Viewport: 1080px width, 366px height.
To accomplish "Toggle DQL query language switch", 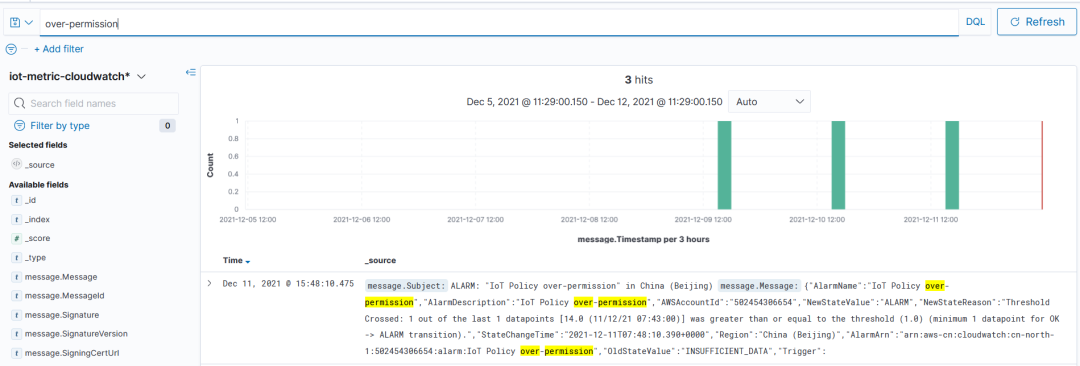I will (x=975, y=22).
